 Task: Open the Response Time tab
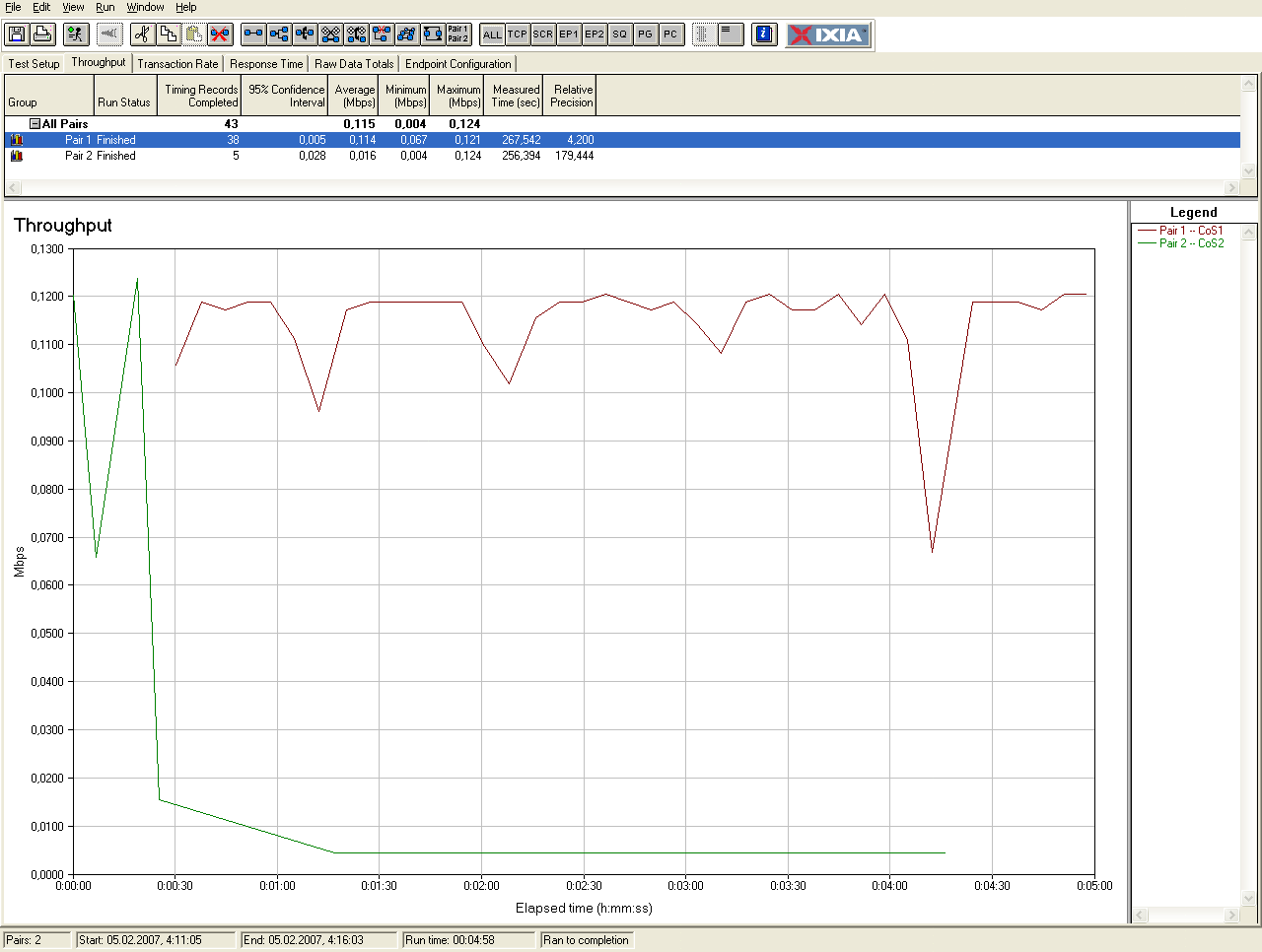[x=266, y=64]
